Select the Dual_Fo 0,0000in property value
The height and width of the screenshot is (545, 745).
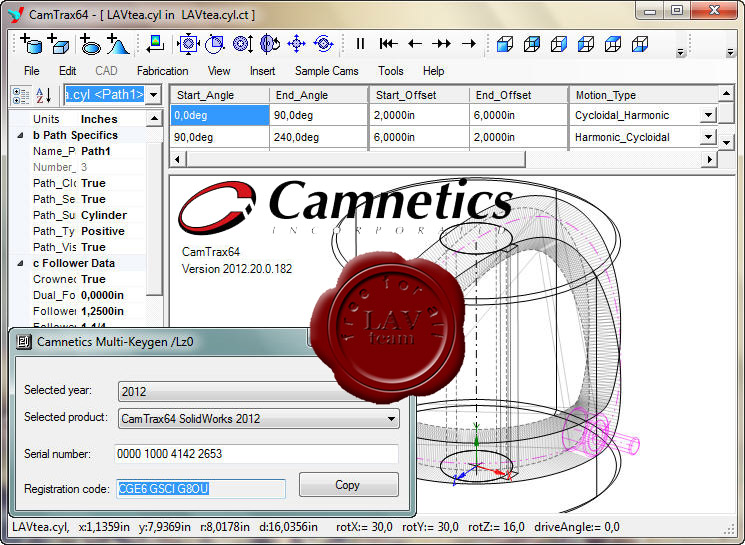(112, 295)
